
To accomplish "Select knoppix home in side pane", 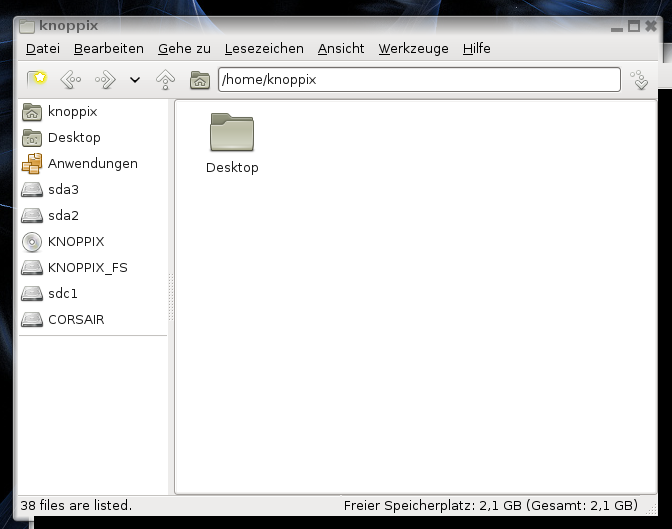I will pyautogui.click(x=93, y=112).
